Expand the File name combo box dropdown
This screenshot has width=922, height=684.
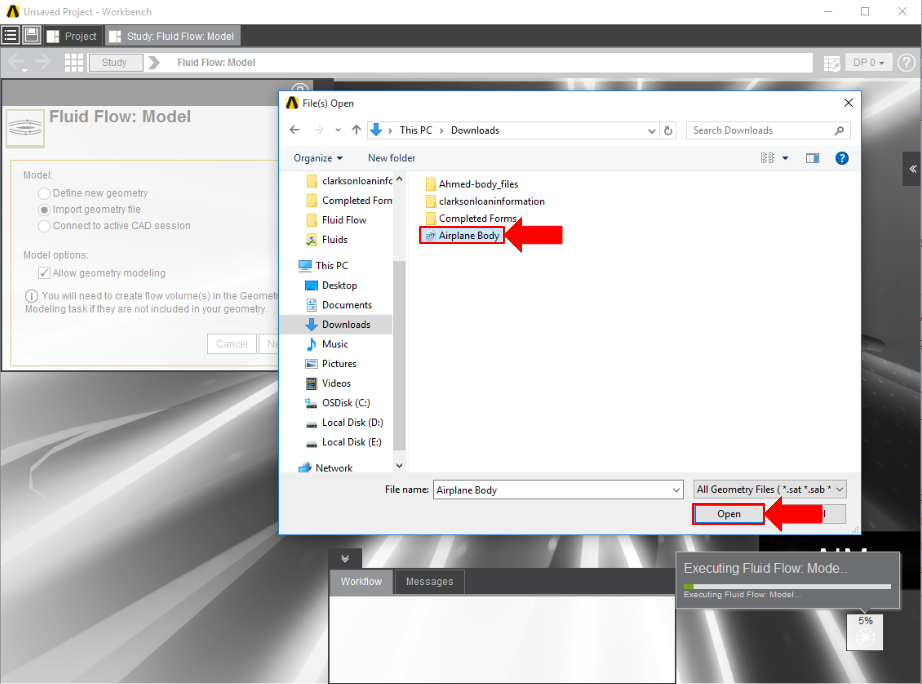[676, 489]
